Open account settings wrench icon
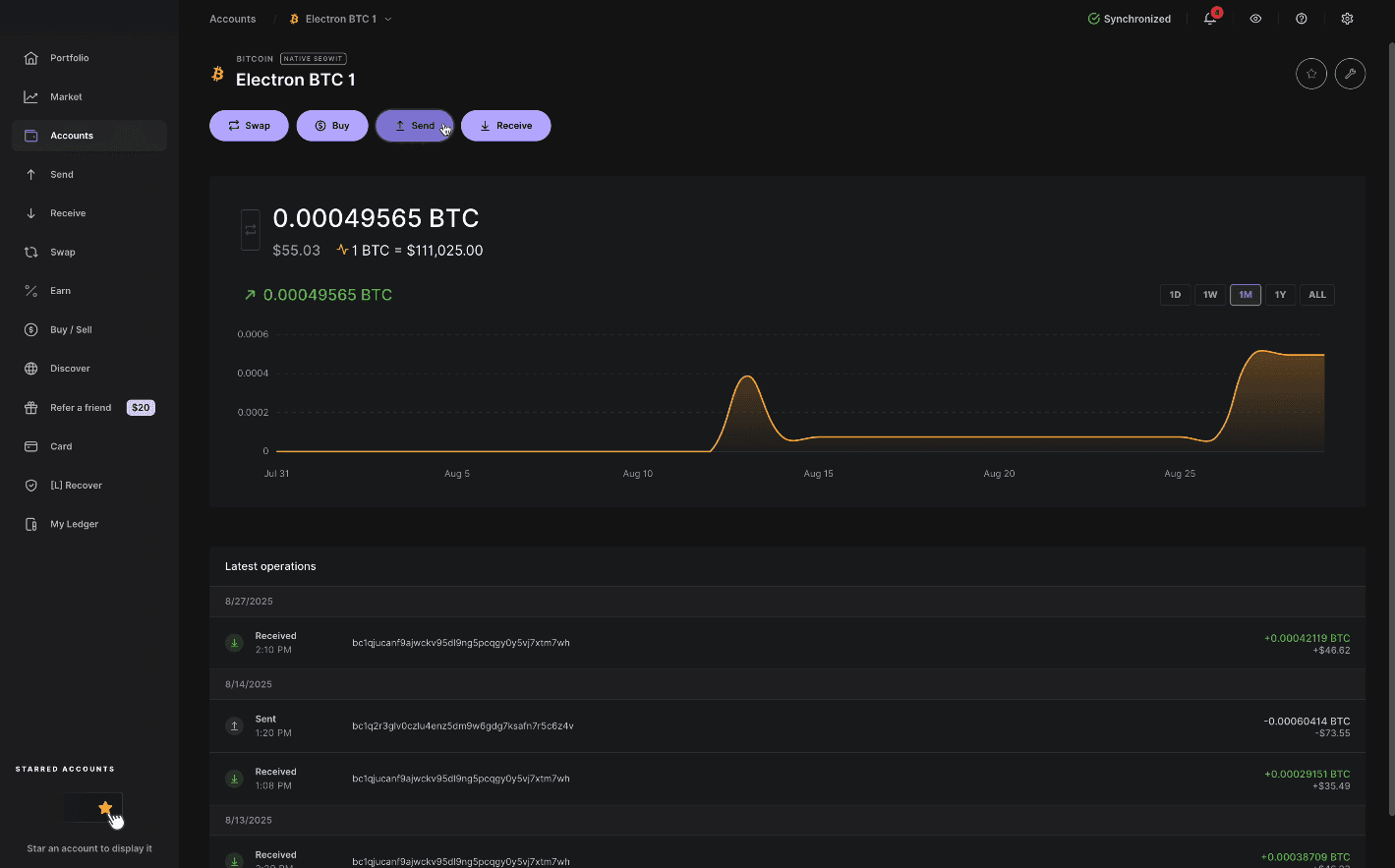The width and height of the screenshot is (1395, 868). point(1350,74)
